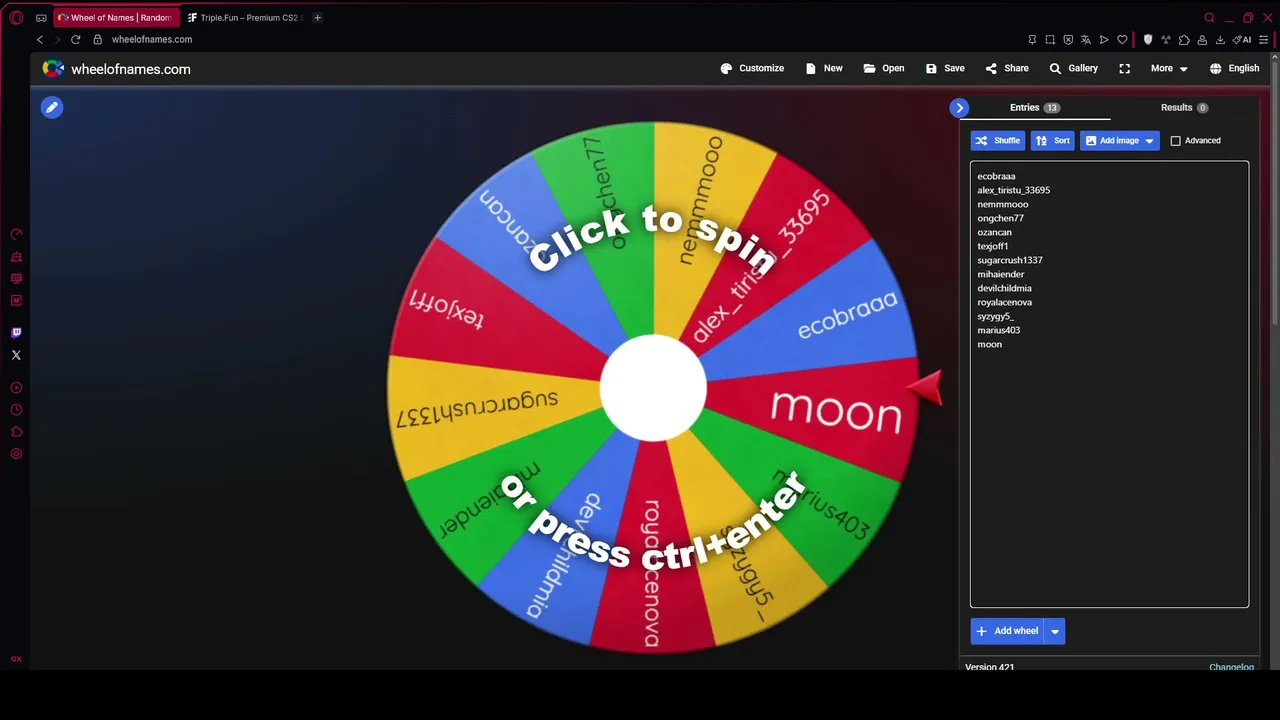
Task: Open the page translate icon
Action: tap(1086, 39)
